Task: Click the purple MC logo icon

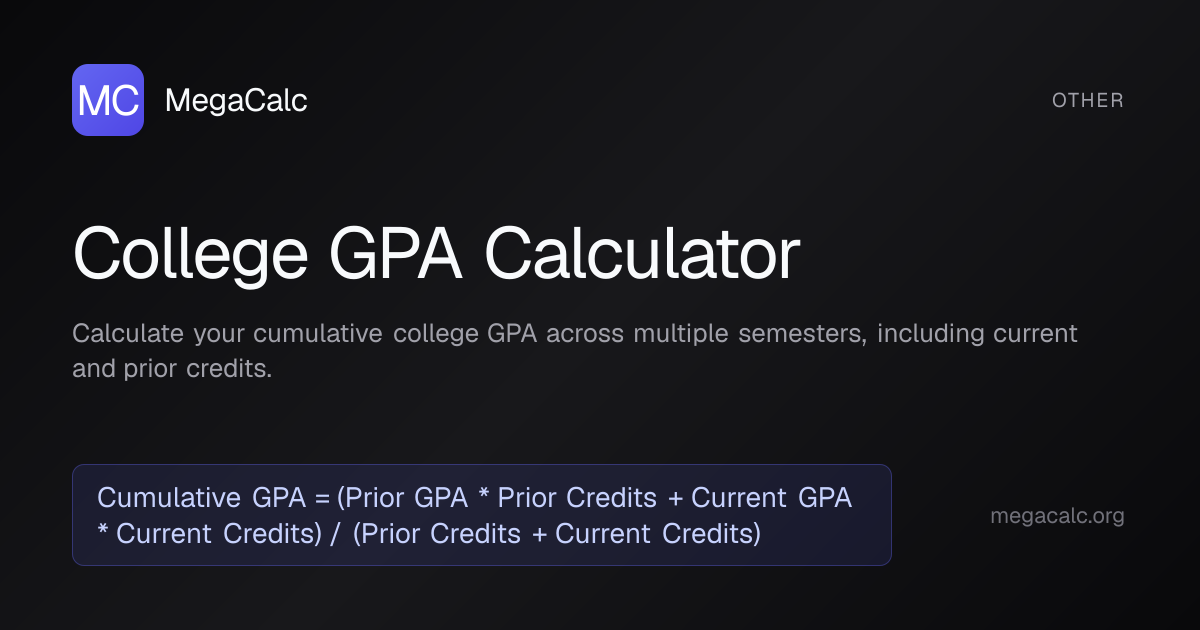Action: pyautogui.click(x=108, y=100)
